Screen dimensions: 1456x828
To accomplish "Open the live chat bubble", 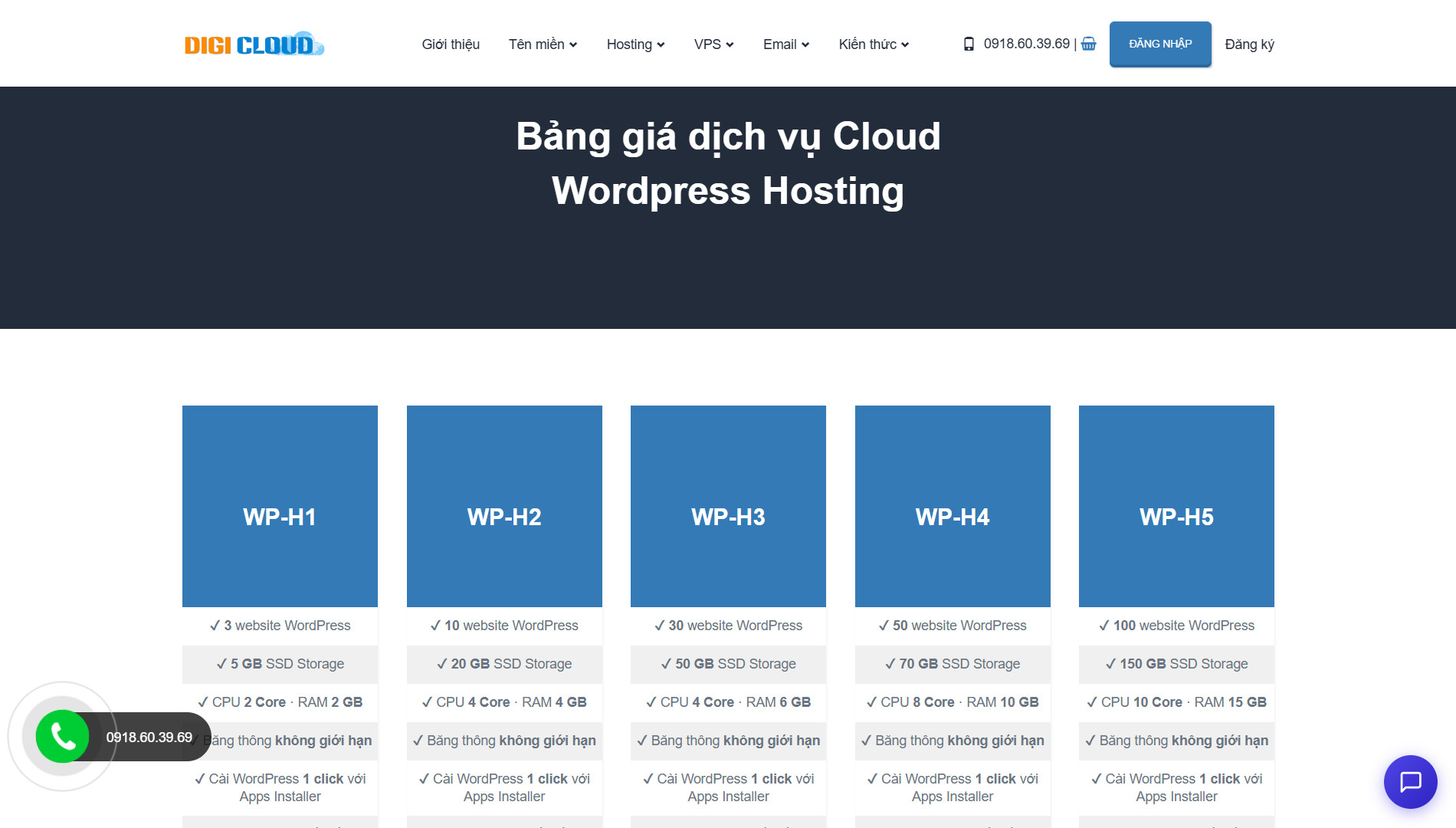I will pyautogui.click(x=1410, y=782).
